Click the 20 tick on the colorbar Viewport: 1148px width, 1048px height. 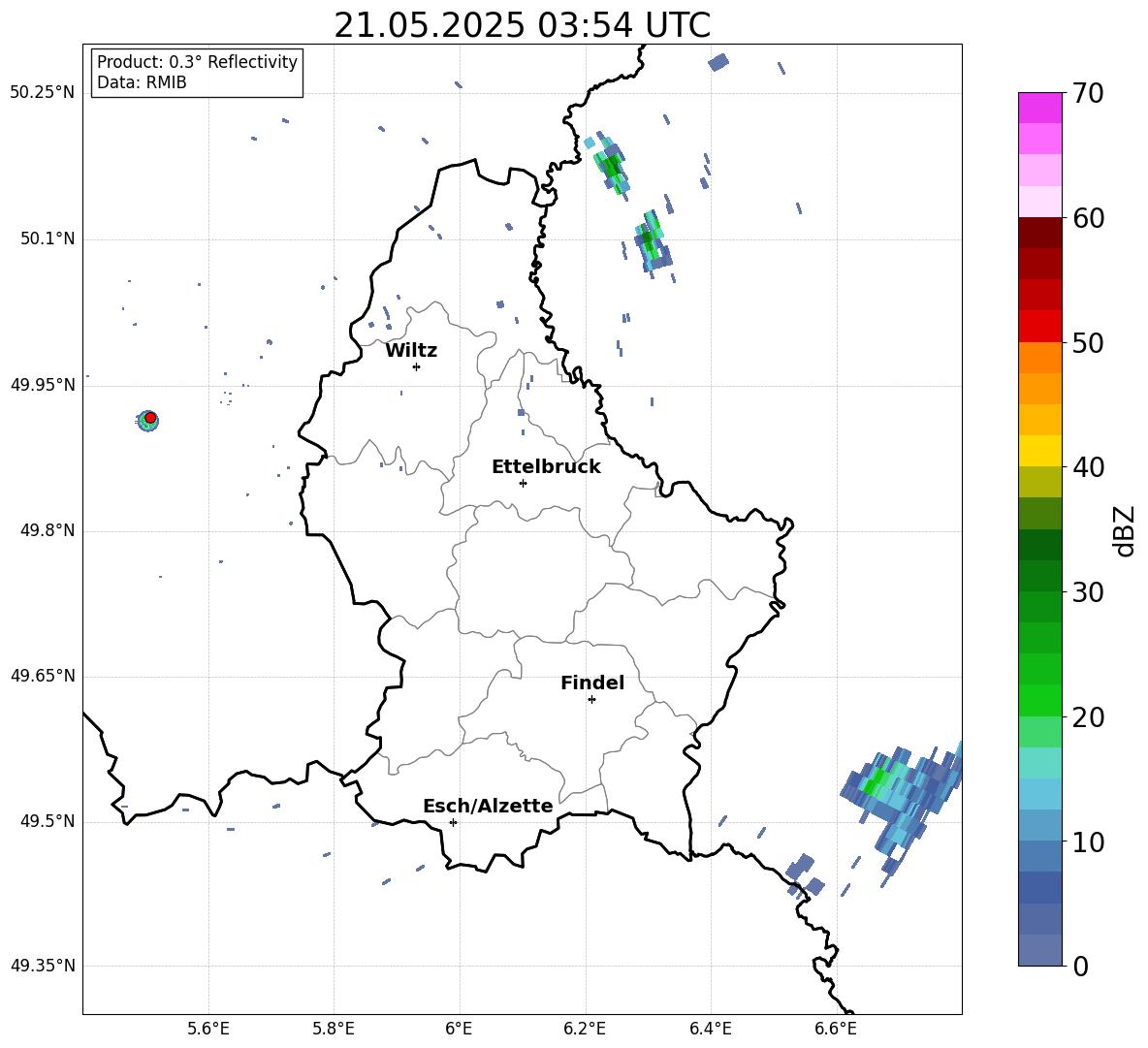(1088, 717)
